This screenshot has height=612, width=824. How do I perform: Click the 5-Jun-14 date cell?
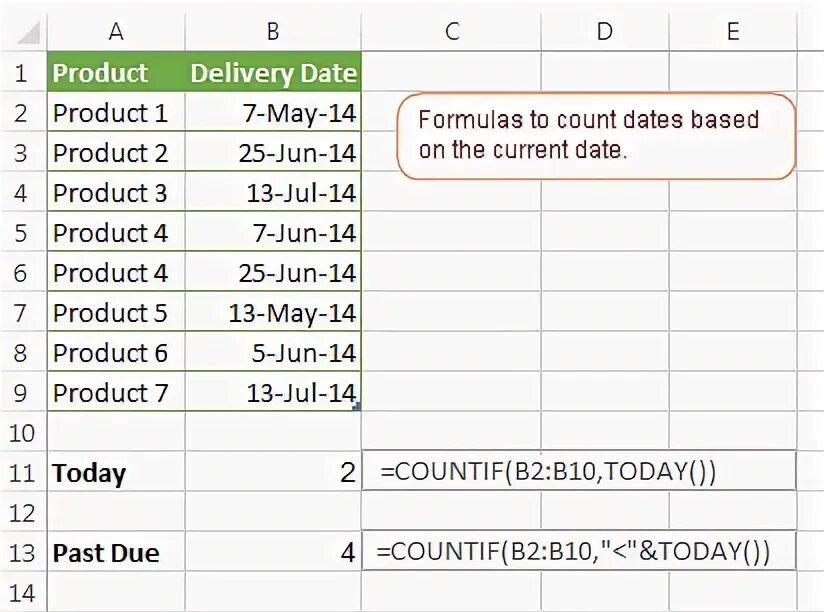[273, 353]
